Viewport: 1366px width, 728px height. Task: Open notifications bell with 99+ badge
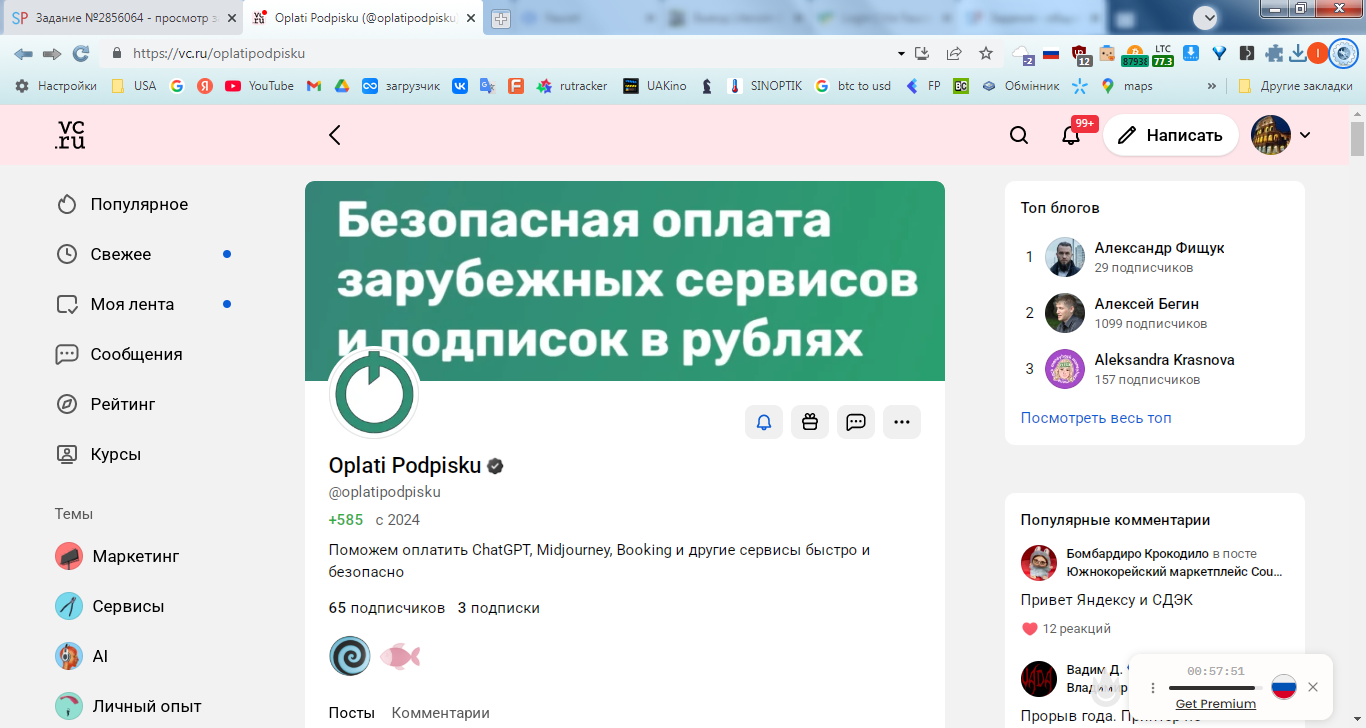pos(1071,135)
